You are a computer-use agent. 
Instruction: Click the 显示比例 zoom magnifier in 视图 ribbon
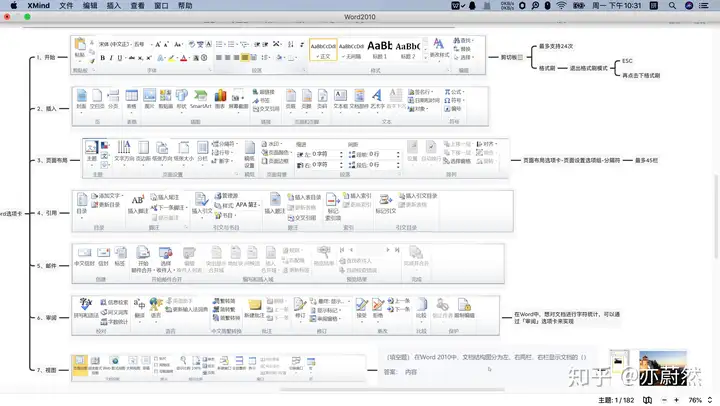point(183,361)
